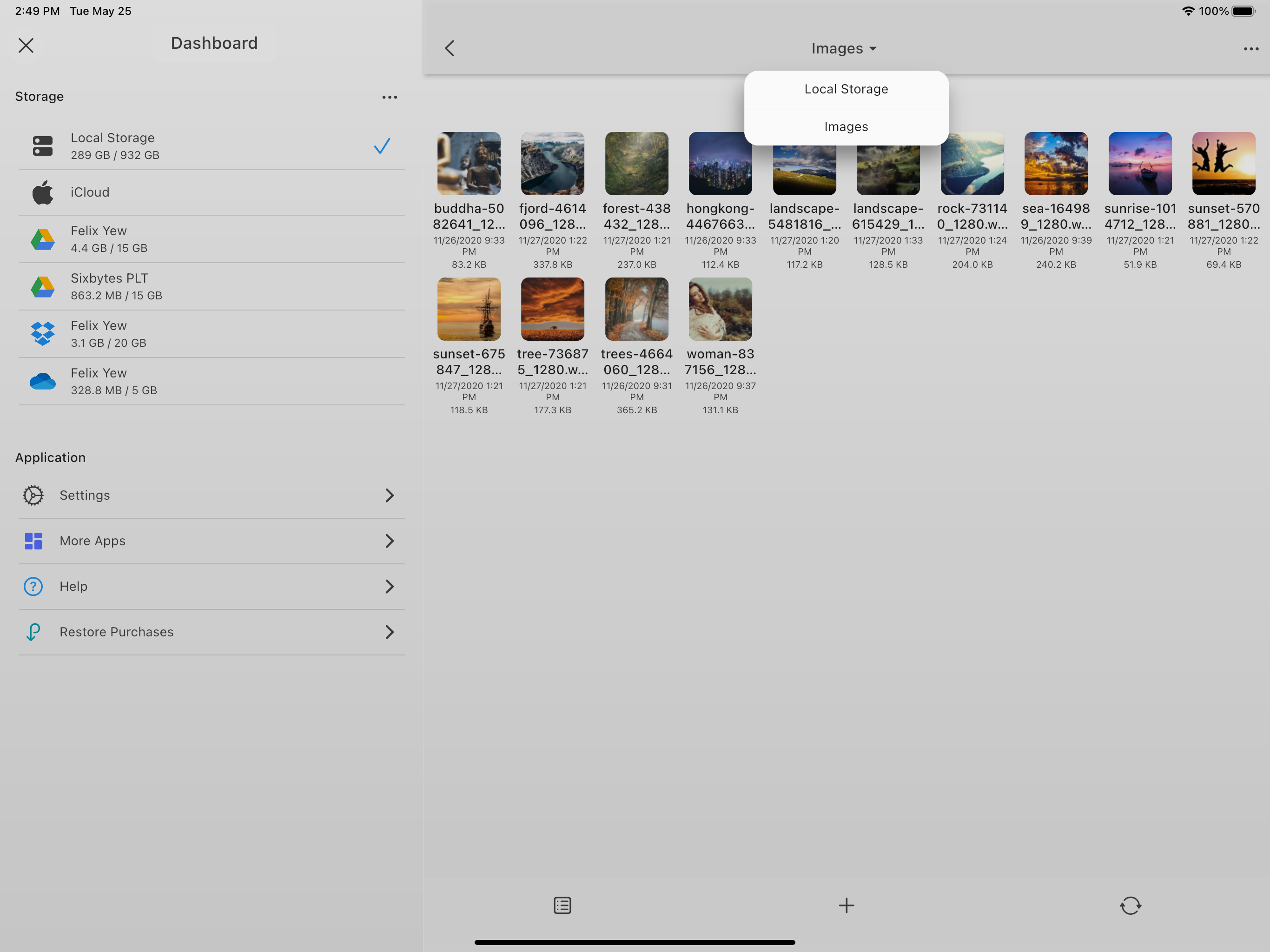This screenshot has width=1270, height=952.
Task: Choose Local Storage in path popup
Action: click(x=846, y=89)
